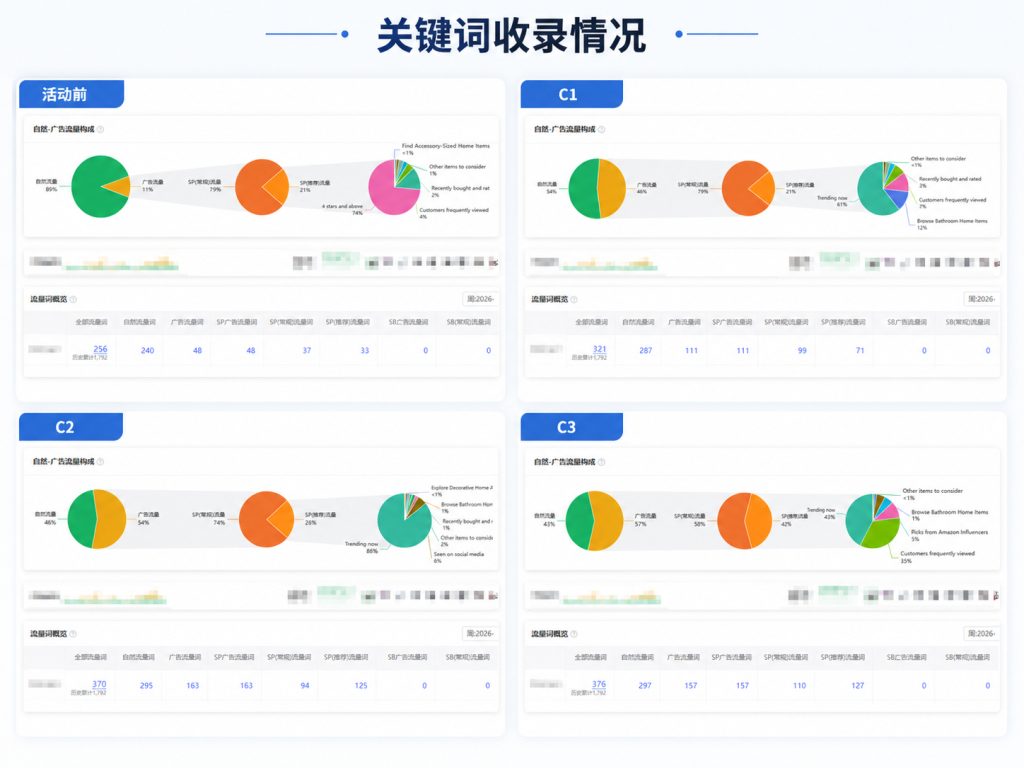Click the orange SP流量 pie chart in 活动前

(x=262, y=187)
